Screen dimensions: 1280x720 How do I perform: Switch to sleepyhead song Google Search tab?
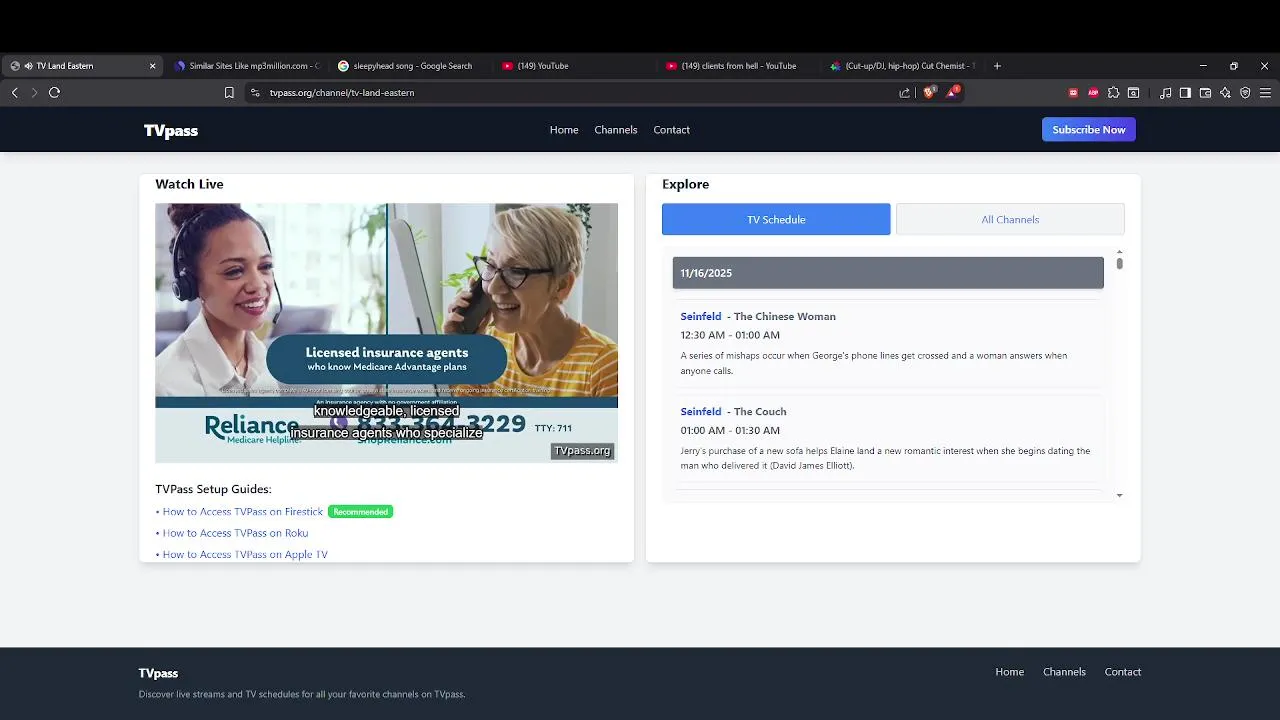click(410, 66)
